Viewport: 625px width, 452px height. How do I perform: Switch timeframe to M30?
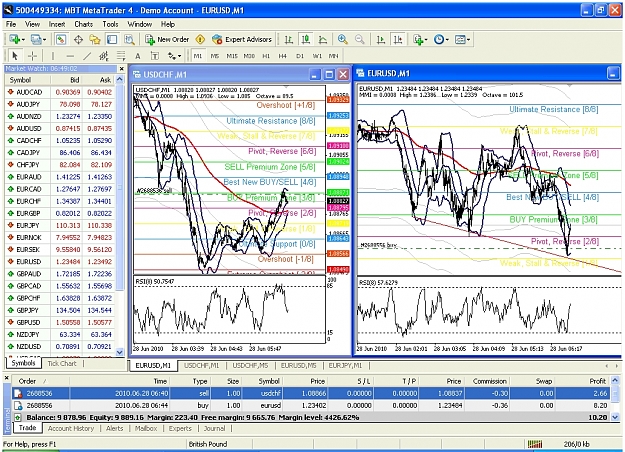coord(249,56)
